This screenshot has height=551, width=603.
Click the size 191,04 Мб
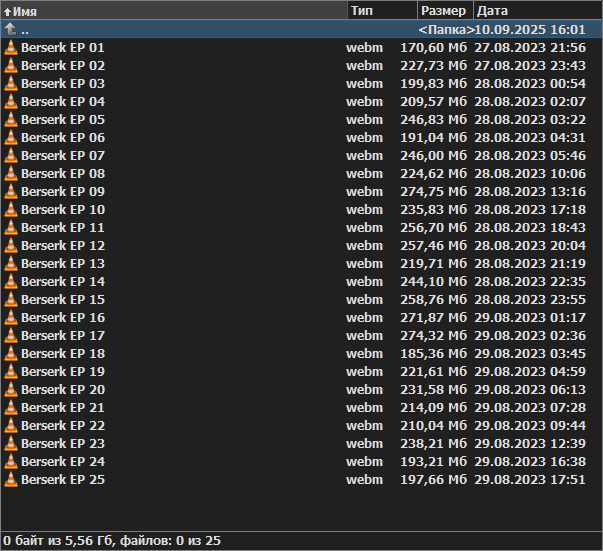(433, 137)
